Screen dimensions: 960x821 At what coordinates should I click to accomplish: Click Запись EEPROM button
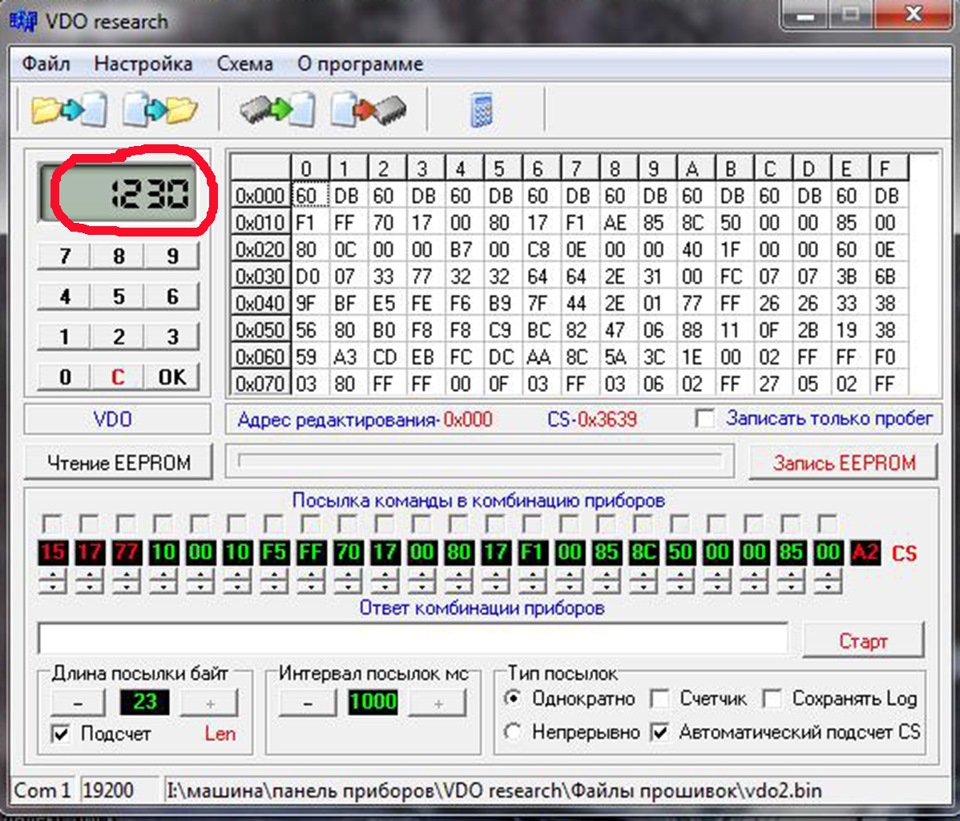tap(844, 462)
